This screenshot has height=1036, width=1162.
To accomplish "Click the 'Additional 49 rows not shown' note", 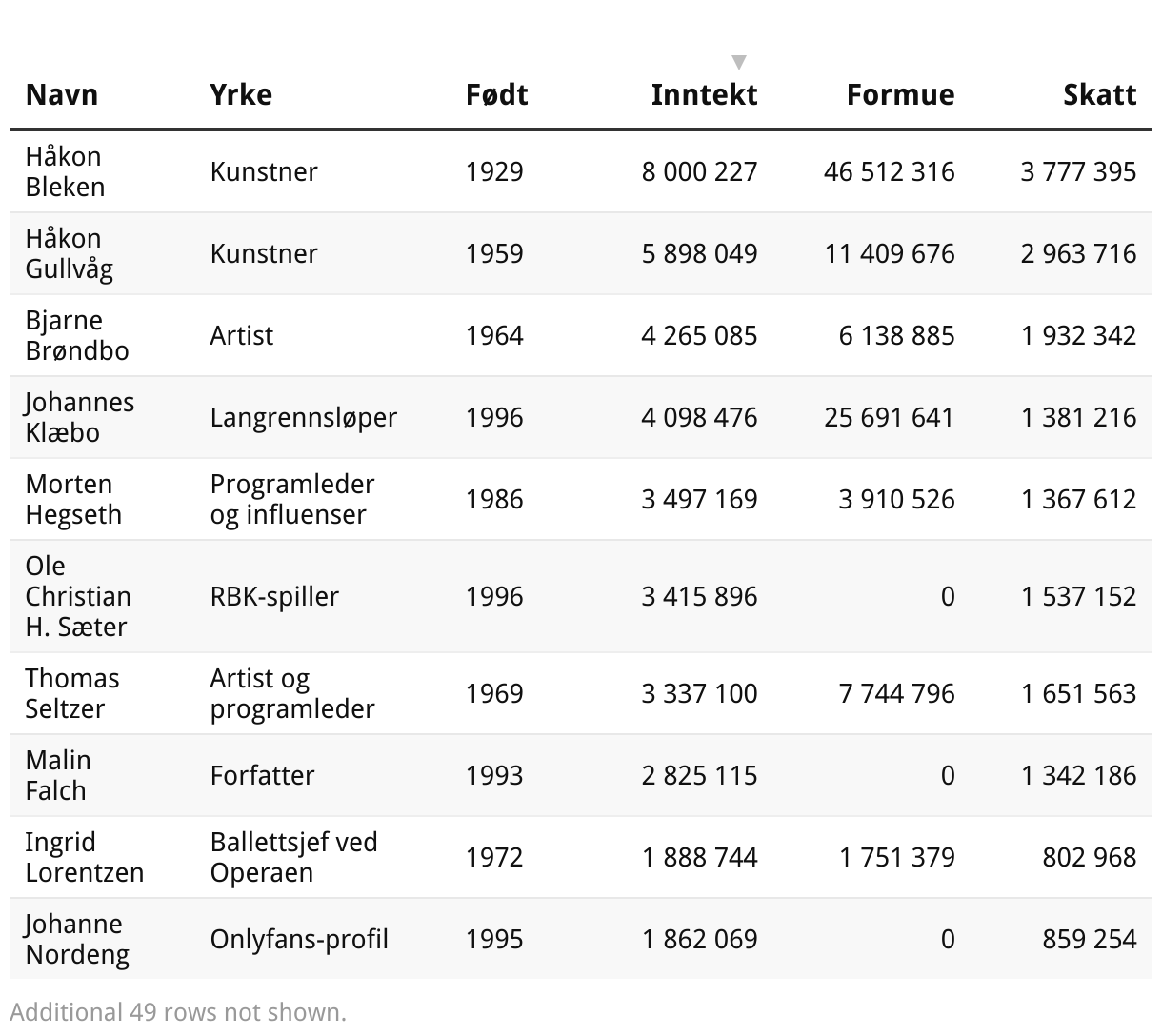I will 178,1012.
